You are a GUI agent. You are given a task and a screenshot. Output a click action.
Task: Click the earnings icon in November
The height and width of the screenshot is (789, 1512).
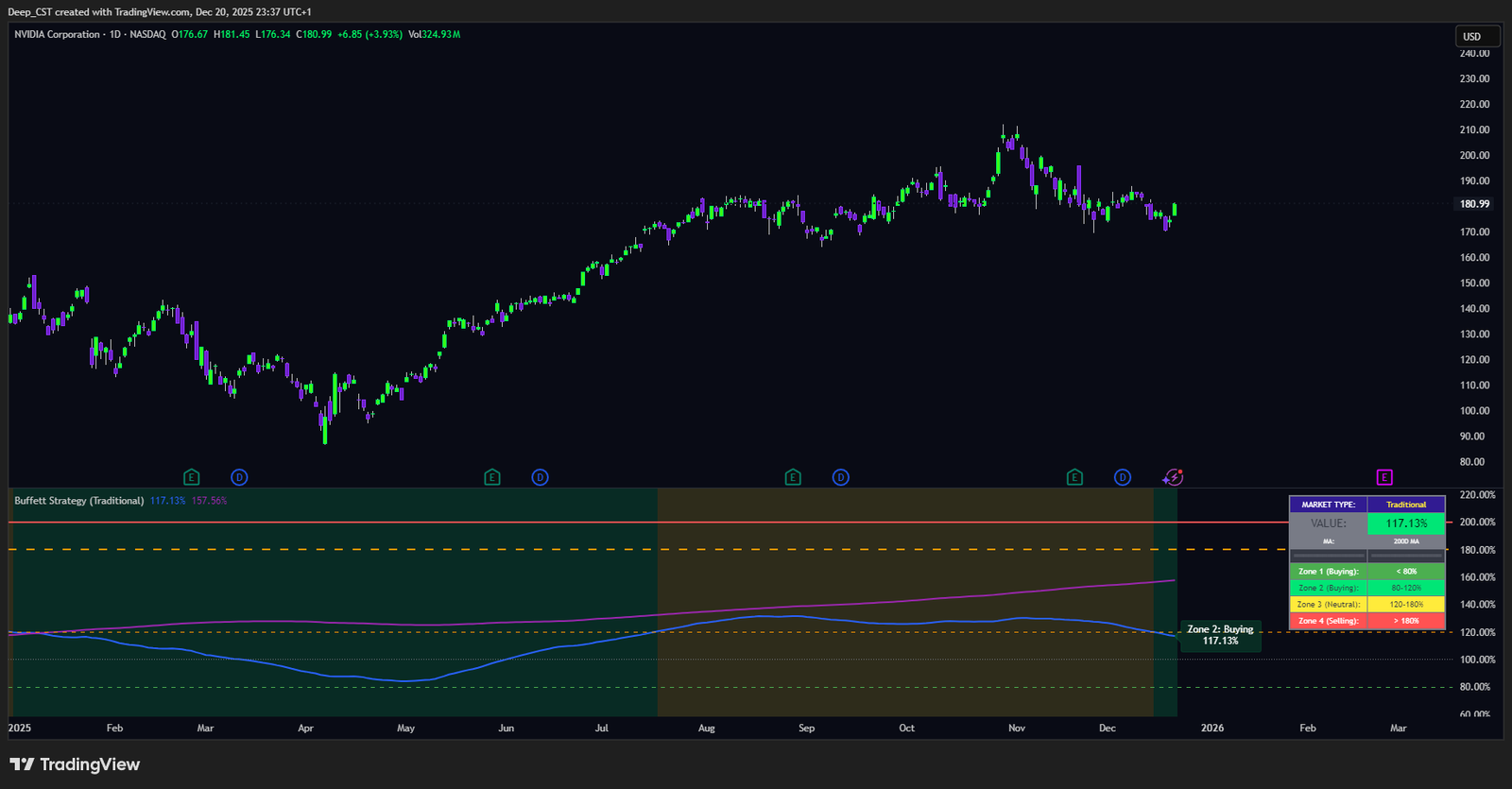pyautogui.click(x=1074, y=477)
